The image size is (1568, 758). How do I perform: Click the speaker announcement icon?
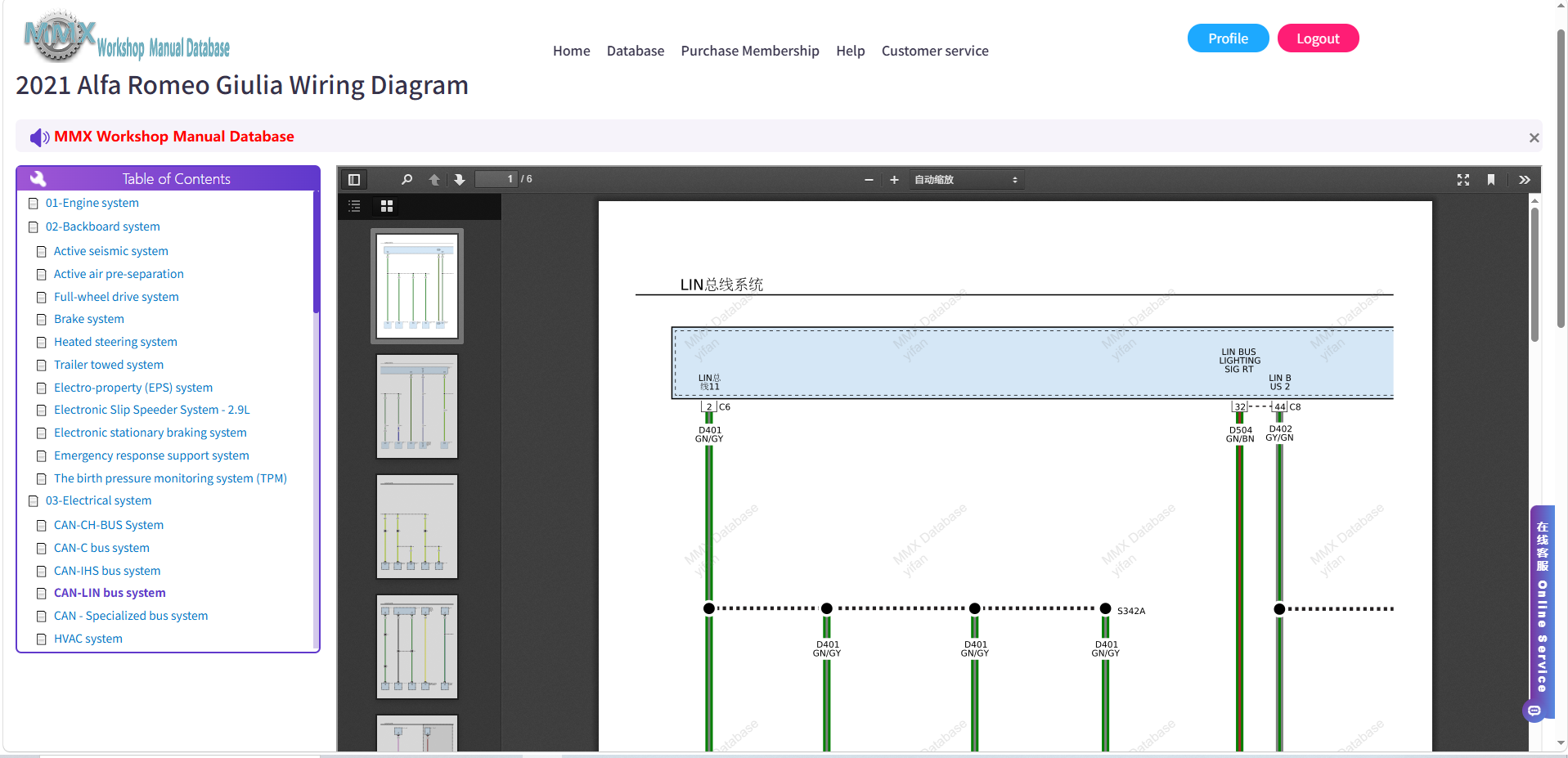(39, 137)
